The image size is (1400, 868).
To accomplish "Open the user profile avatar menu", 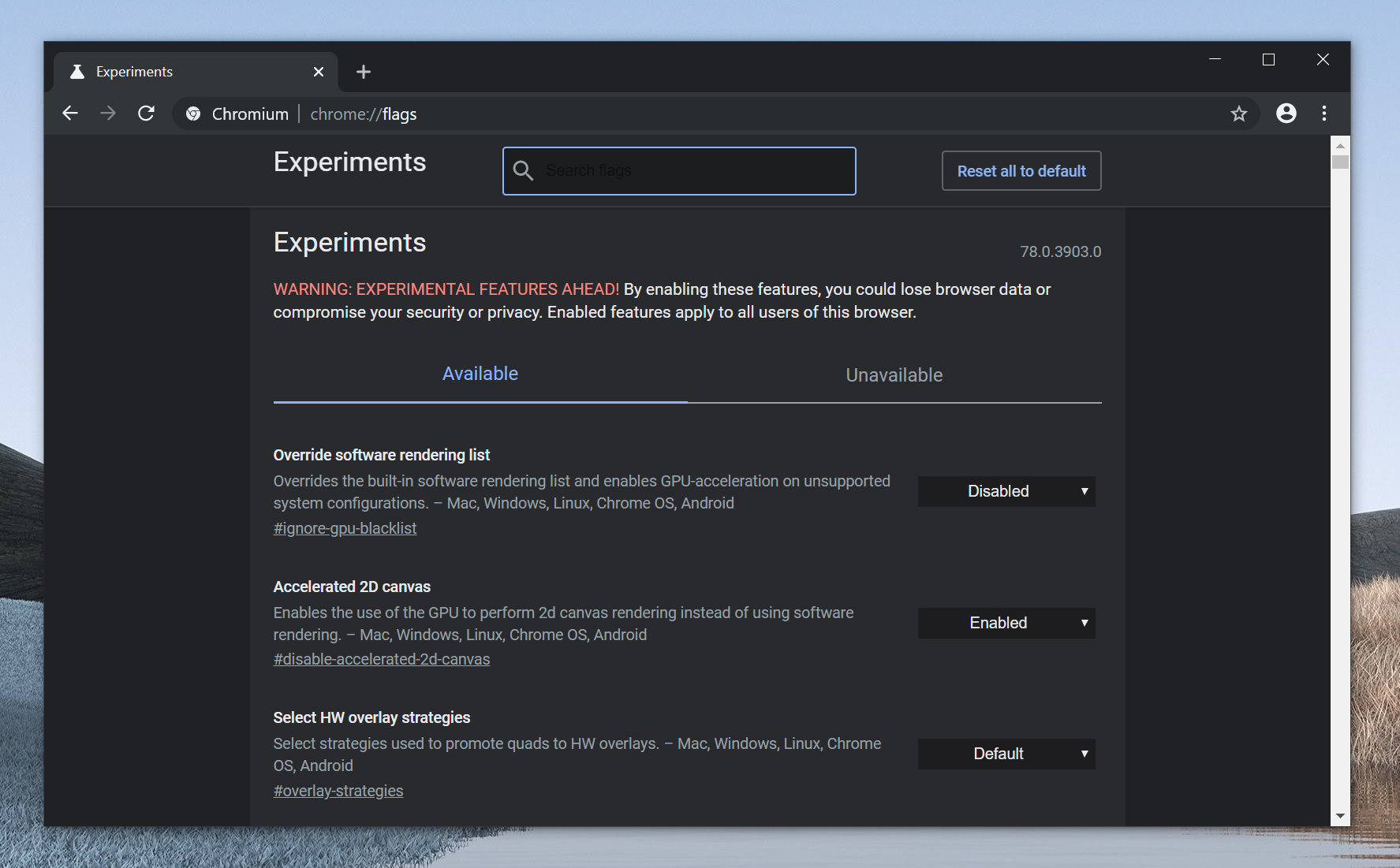I will [x=1286, y=114].
